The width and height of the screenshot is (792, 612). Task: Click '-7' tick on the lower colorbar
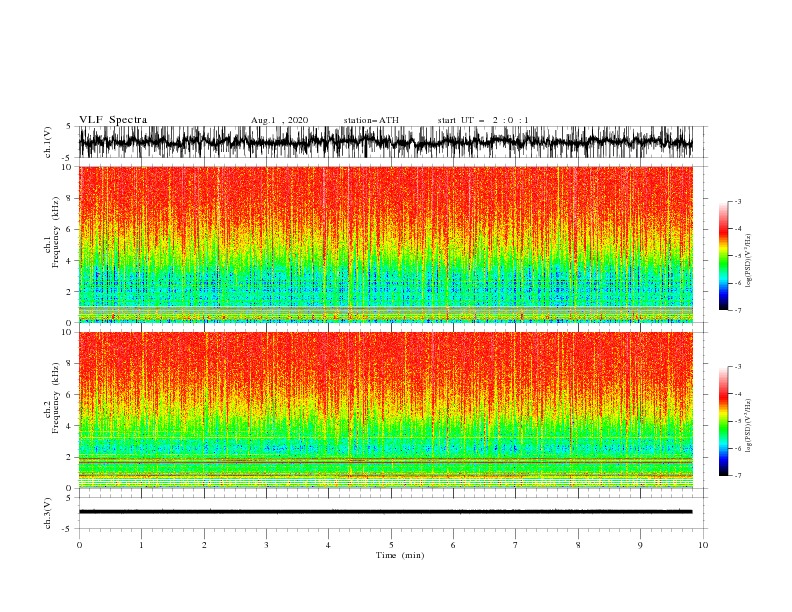(738, 476)
